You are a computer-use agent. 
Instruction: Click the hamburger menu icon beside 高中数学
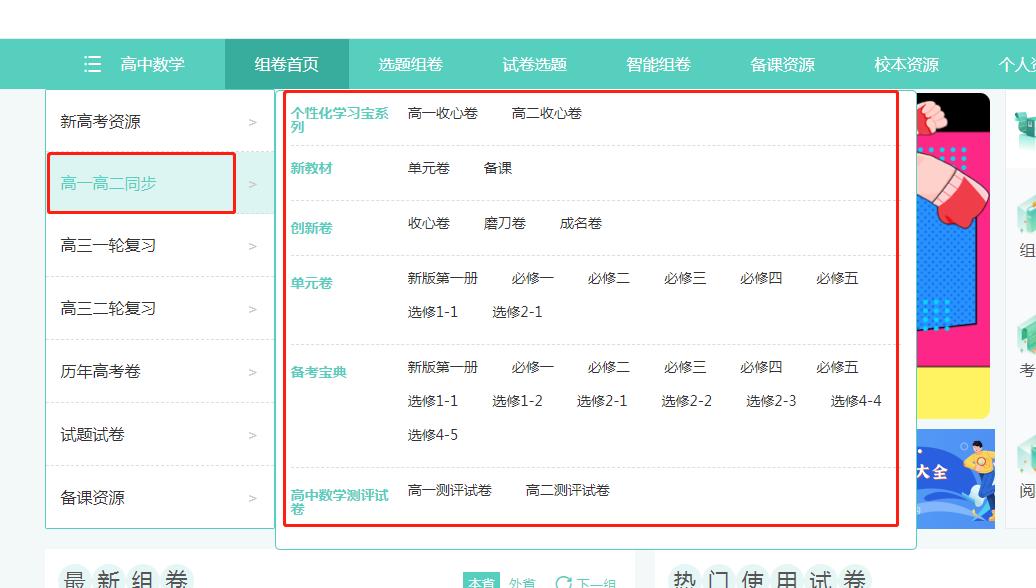(91, 64)
